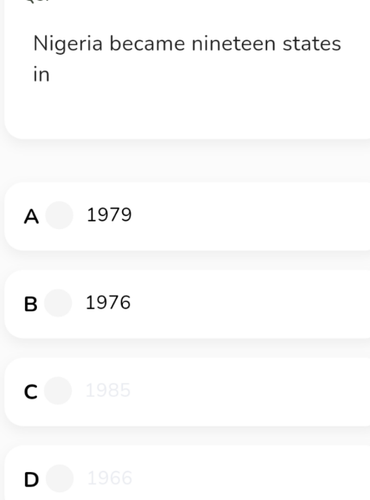The image size is (370, 500).
Task: Click the letter B label
Action: click(31, 304)
